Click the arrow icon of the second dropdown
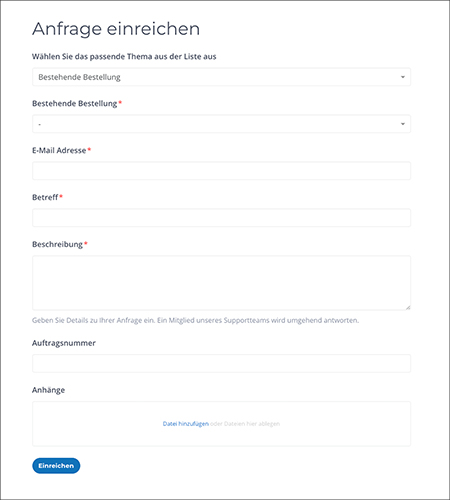This screenshot has height=500, width=450. 403,124
